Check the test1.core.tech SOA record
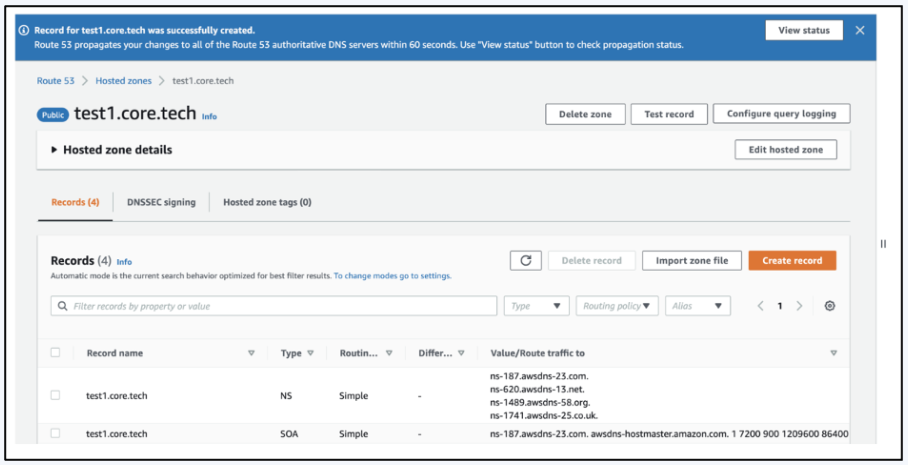Screen dimensions: 908x465 [x=55, y=433]
